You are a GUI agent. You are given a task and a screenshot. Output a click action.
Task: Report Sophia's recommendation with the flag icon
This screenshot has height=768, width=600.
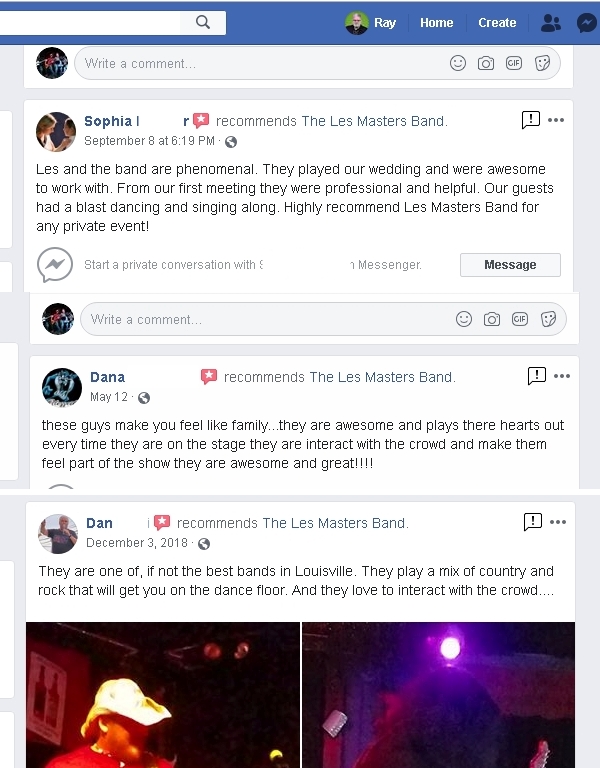click(531, 120)
